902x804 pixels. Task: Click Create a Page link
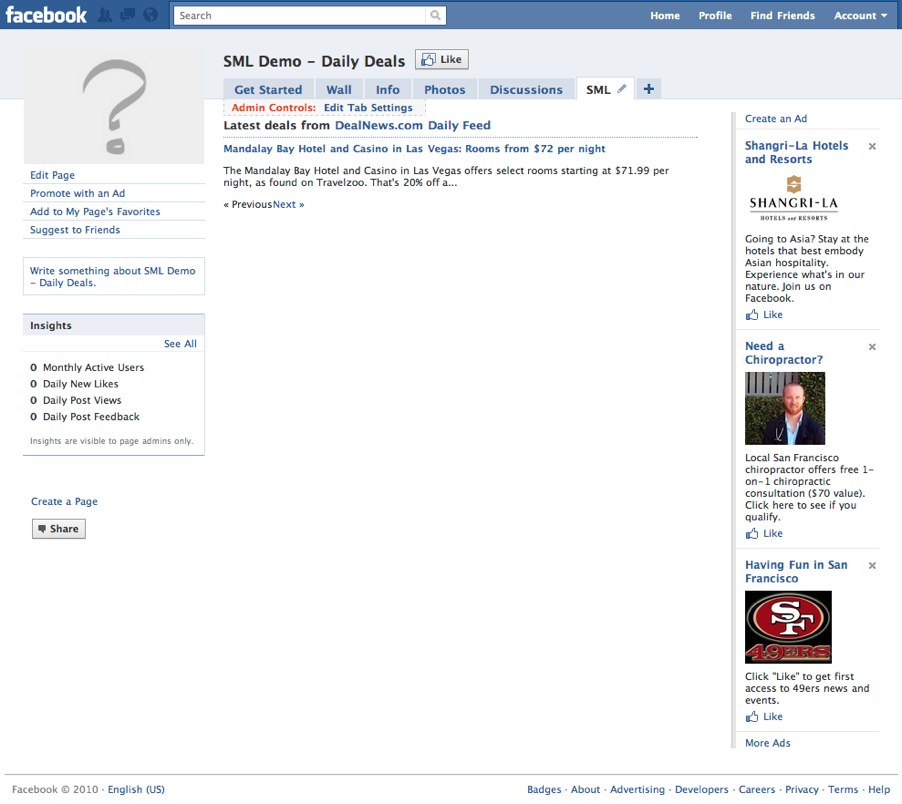[64, 501]
